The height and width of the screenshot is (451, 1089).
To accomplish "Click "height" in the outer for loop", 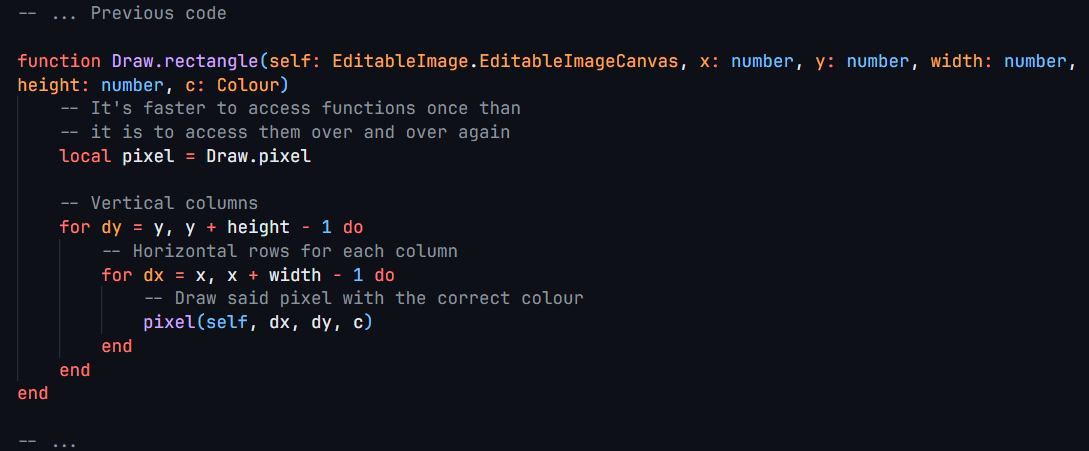I will point(258,227).
